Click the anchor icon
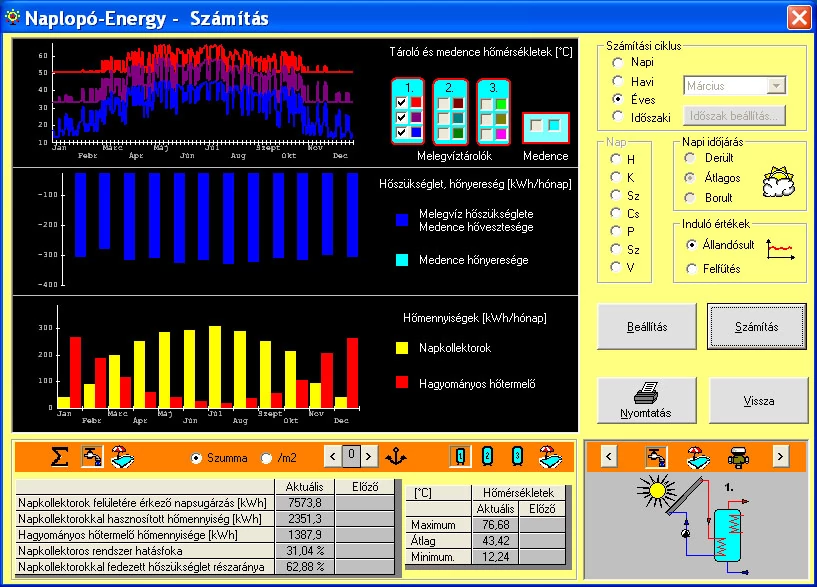This screenshot has height=587, width=817. point(396,457)
